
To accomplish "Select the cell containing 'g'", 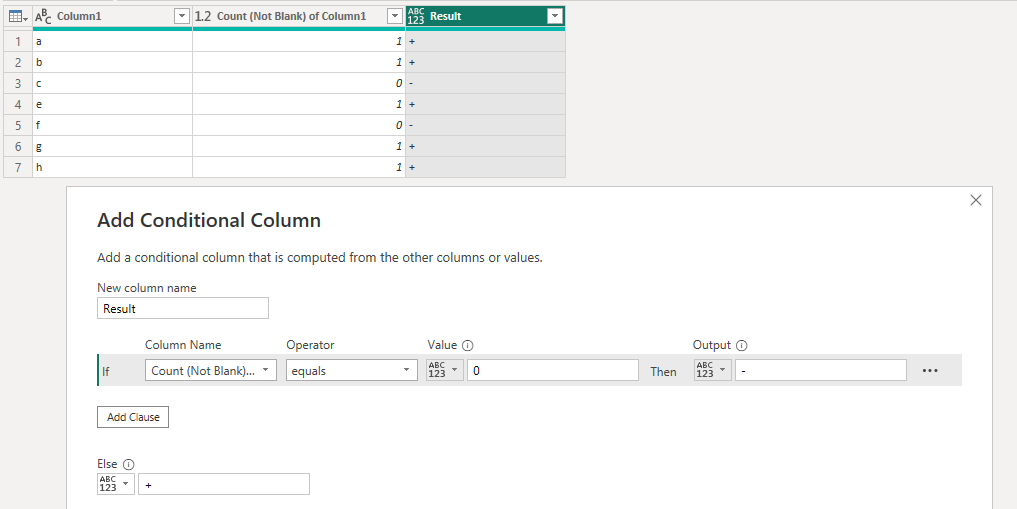I will click(x=112, y=146).
